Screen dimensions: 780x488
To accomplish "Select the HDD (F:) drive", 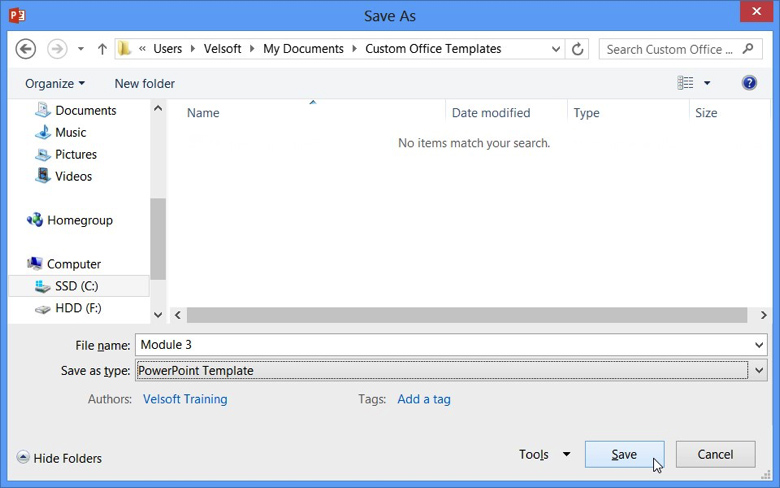I will pos(77,308).
